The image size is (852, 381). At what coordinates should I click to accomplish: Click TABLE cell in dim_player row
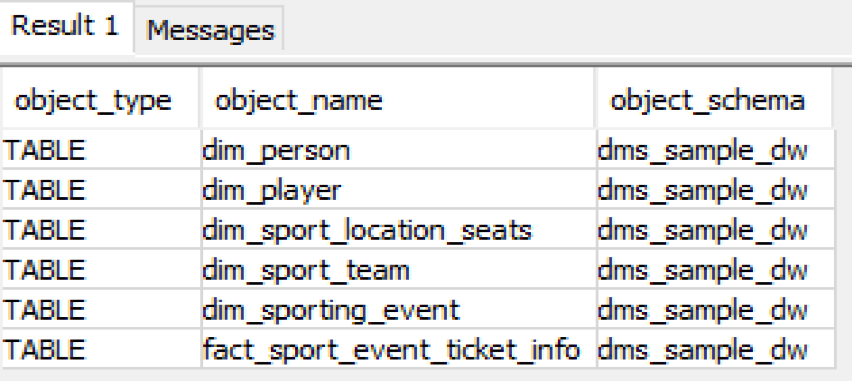(101, 189)
